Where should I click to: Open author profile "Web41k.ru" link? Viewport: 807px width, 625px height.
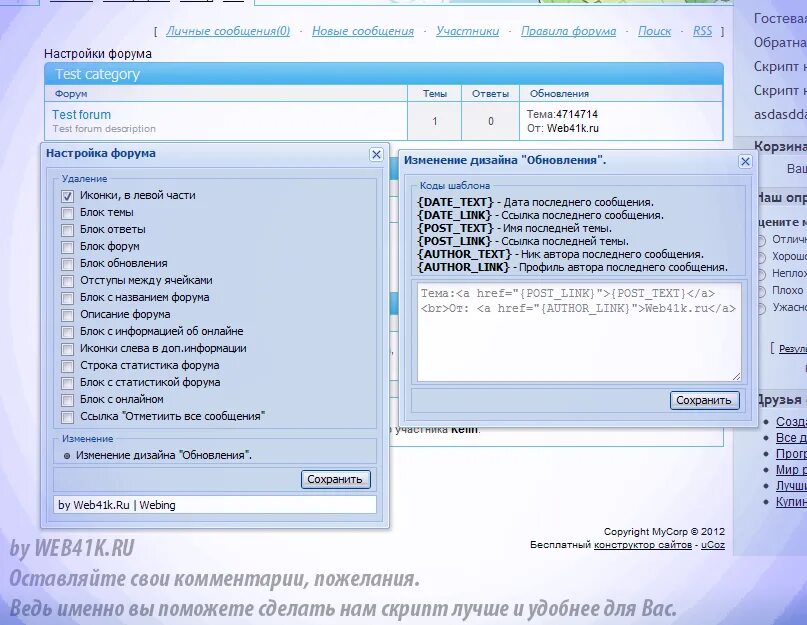click(572, 128)
